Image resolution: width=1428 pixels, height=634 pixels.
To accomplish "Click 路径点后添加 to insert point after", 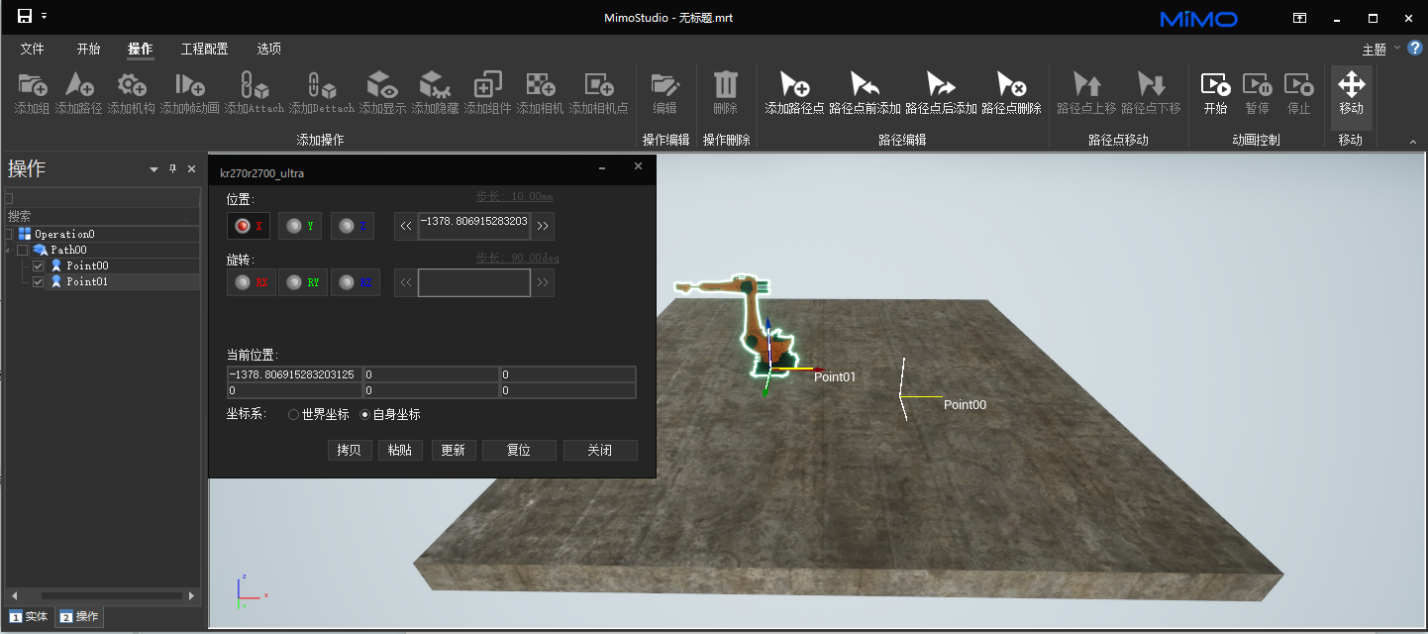I will click(x=940, y=85).
